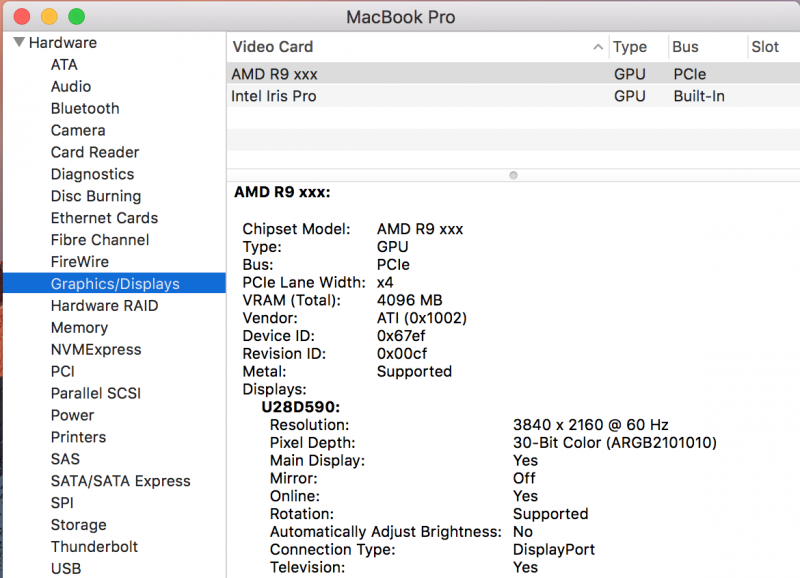Select Fibre Channel in the sidebar
The height and width of the screenshot is (578, 800).
click(100, 240)
